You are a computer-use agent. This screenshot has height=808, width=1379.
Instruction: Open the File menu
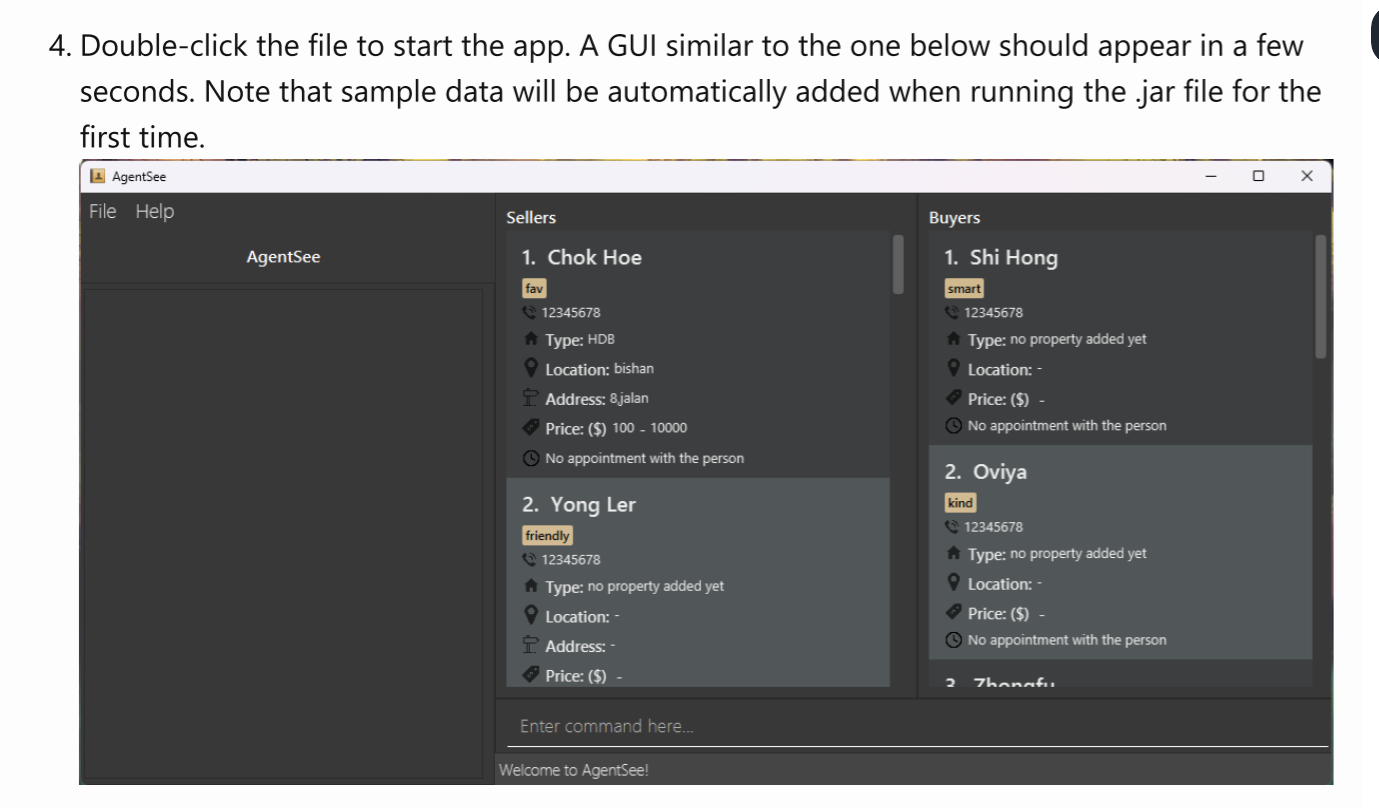pyautogui.click(x=102, y=211)
